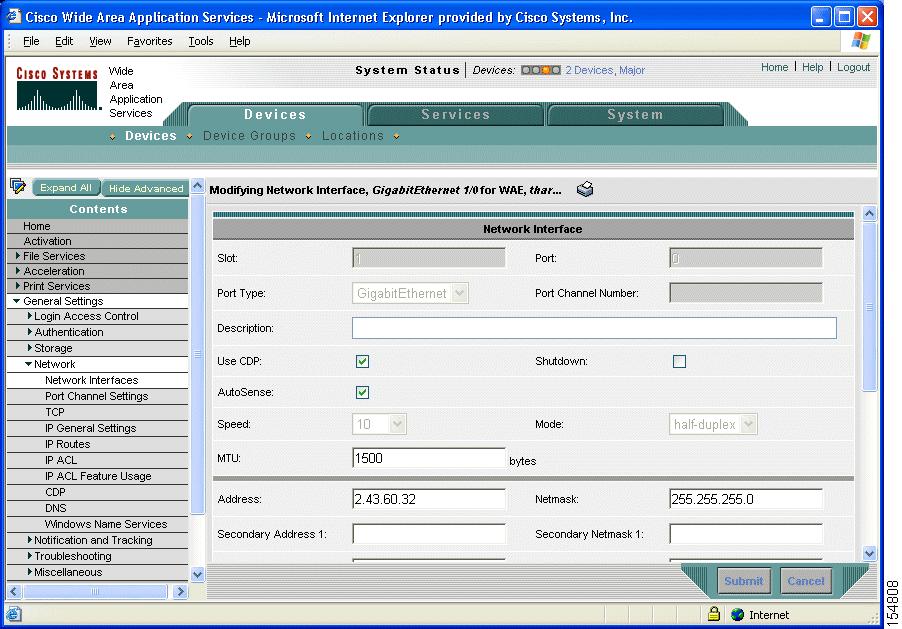902x629 pixels.
Task: Expand Notification and Tracking arrow
Action: click(29, 540)
